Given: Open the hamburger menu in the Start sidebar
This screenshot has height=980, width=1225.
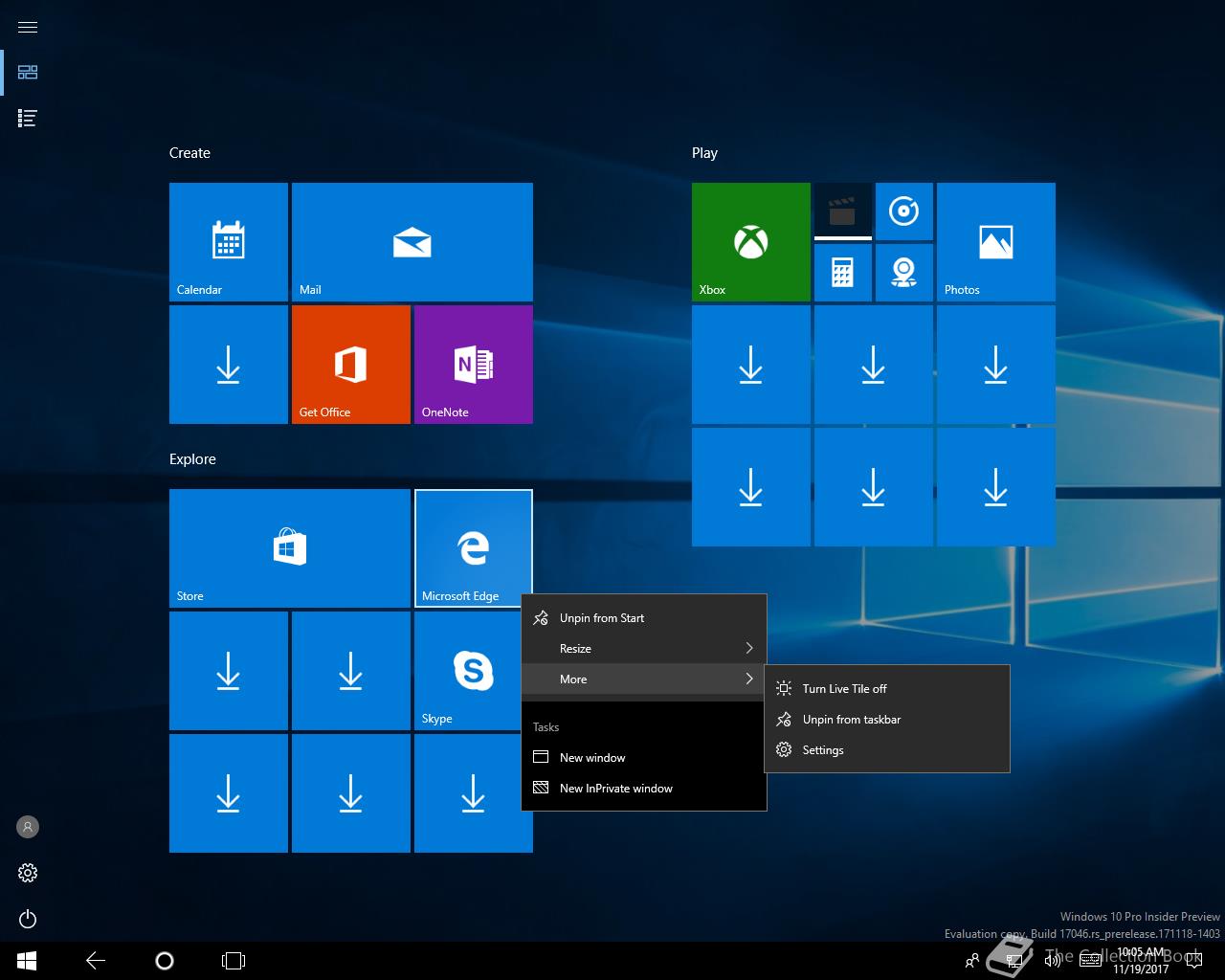Looking at the screenshot, I should tap(28, 27).
